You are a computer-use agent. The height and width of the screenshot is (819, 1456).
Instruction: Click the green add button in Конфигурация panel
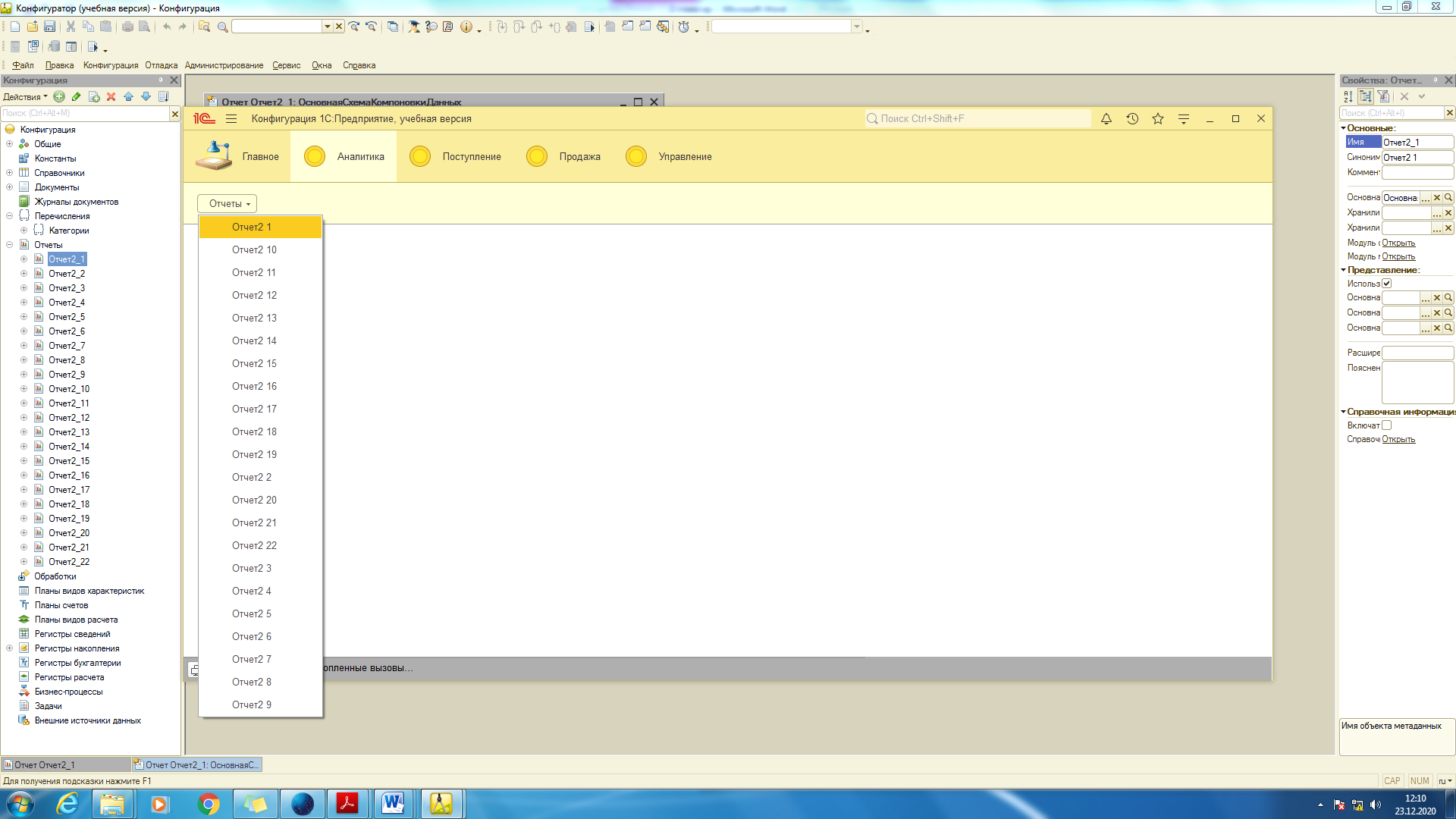[x=59, y=97]
